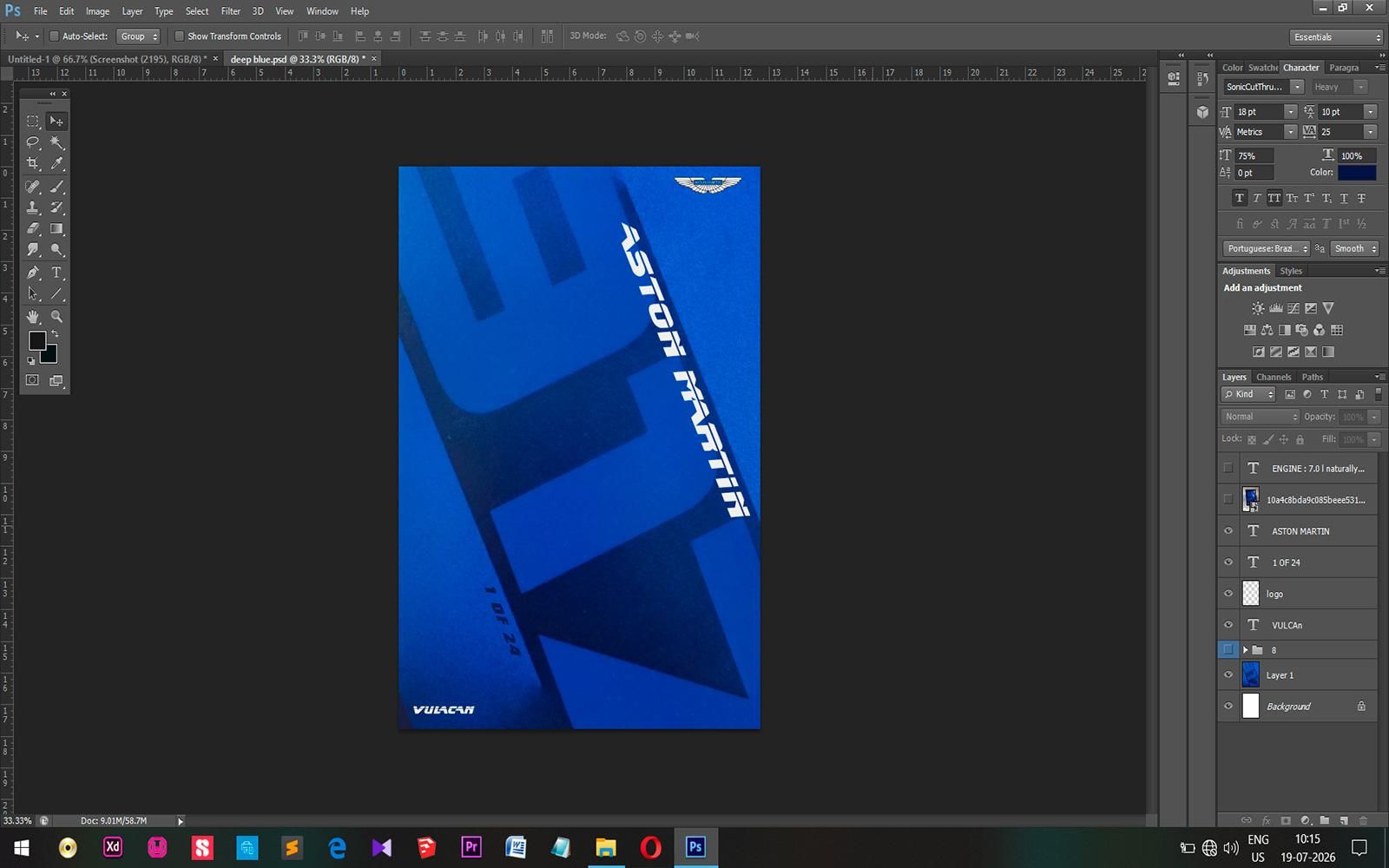
Task: Select the Magic Wand tool
Action: click(56, 142)
